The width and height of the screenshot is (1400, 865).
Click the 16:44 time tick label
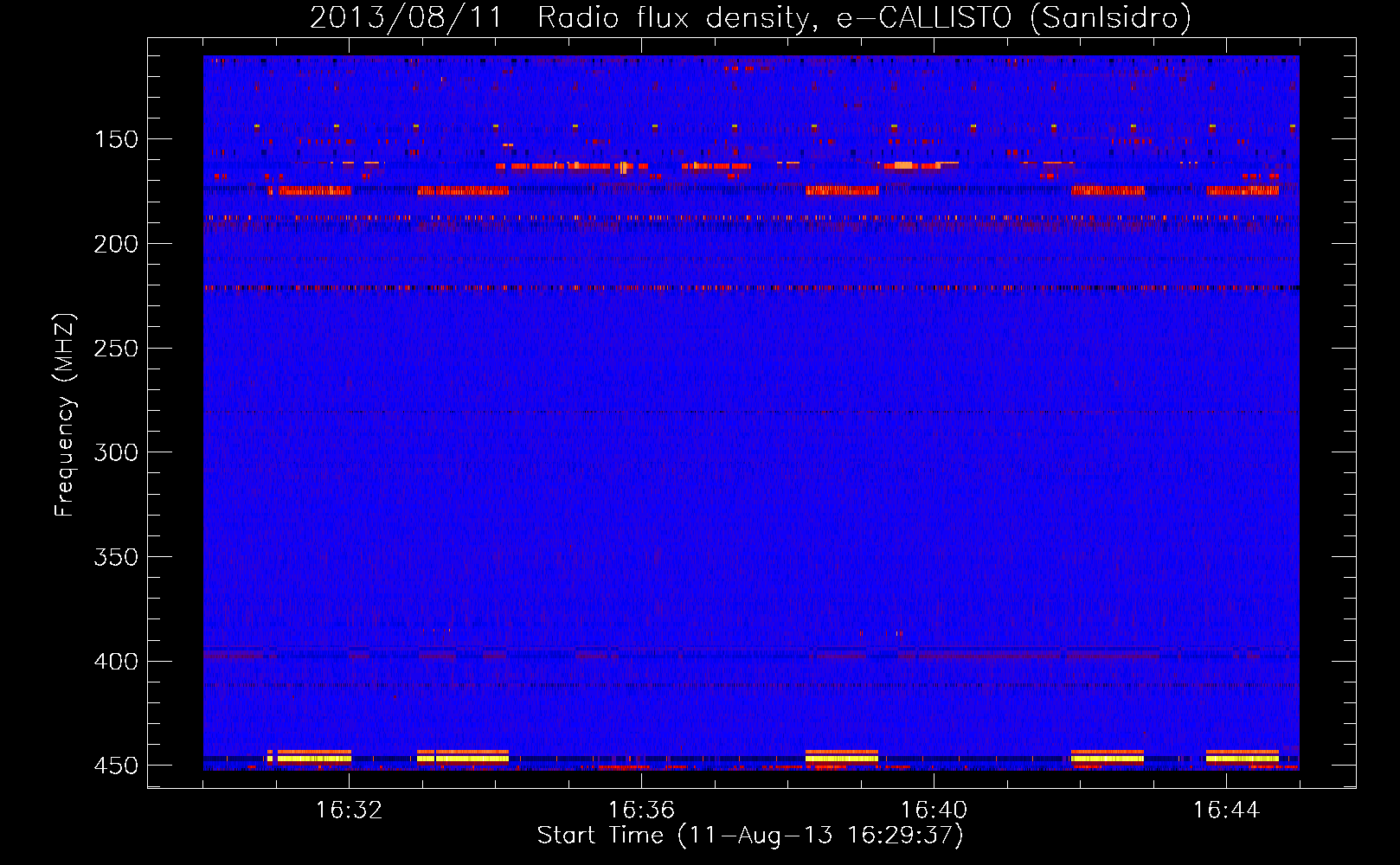tap(1226, 811)
